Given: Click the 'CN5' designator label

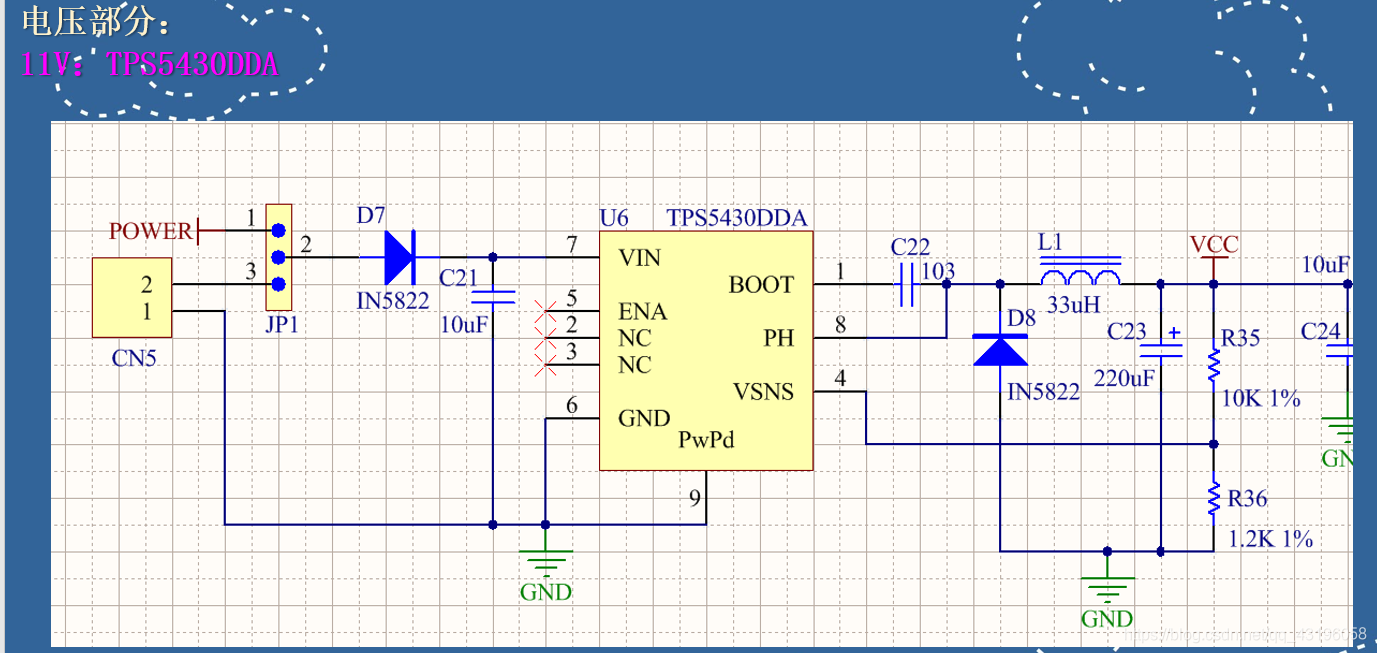Looking at the screenshot, I should (x=134, y=358).
